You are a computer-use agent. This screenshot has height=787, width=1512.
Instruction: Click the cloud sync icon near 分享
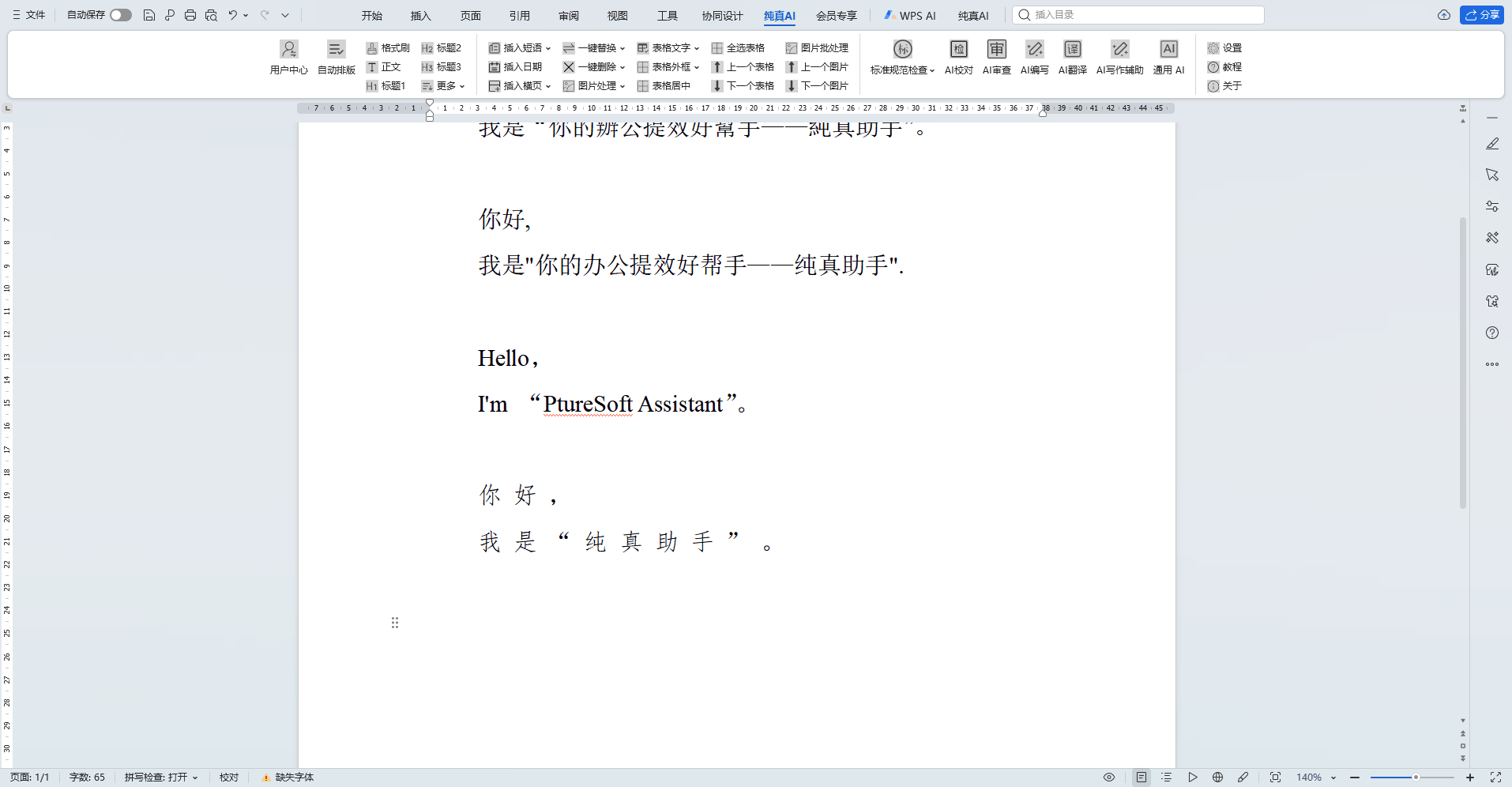tap(1444, 15)
